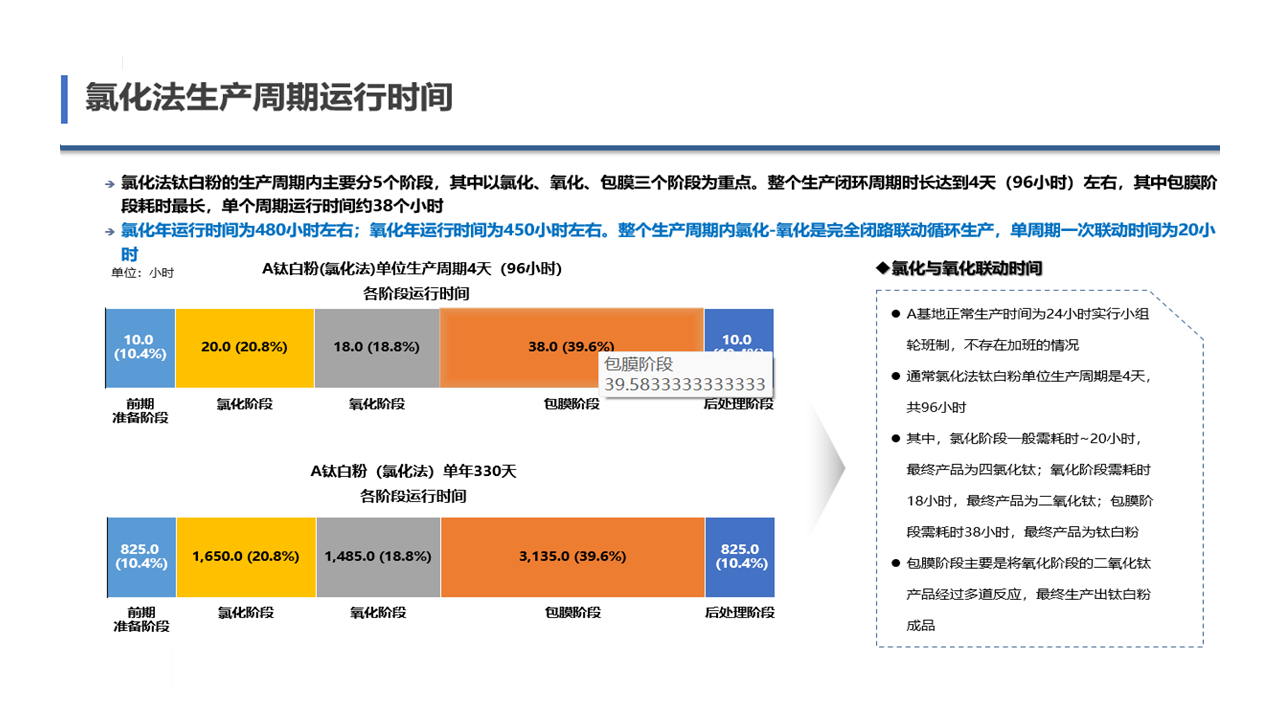1280x720 pixels.
Task: Click the arrow bullet before the black paragraph
Action: (109, 184)
